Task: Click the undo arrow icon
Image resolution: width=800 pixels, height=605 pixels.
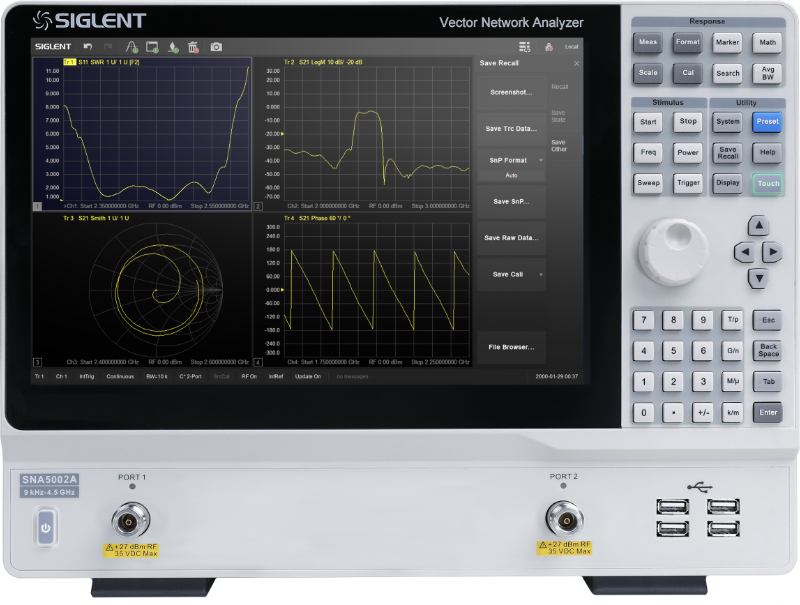Action: pyautogui.click(x=88, y=47)
